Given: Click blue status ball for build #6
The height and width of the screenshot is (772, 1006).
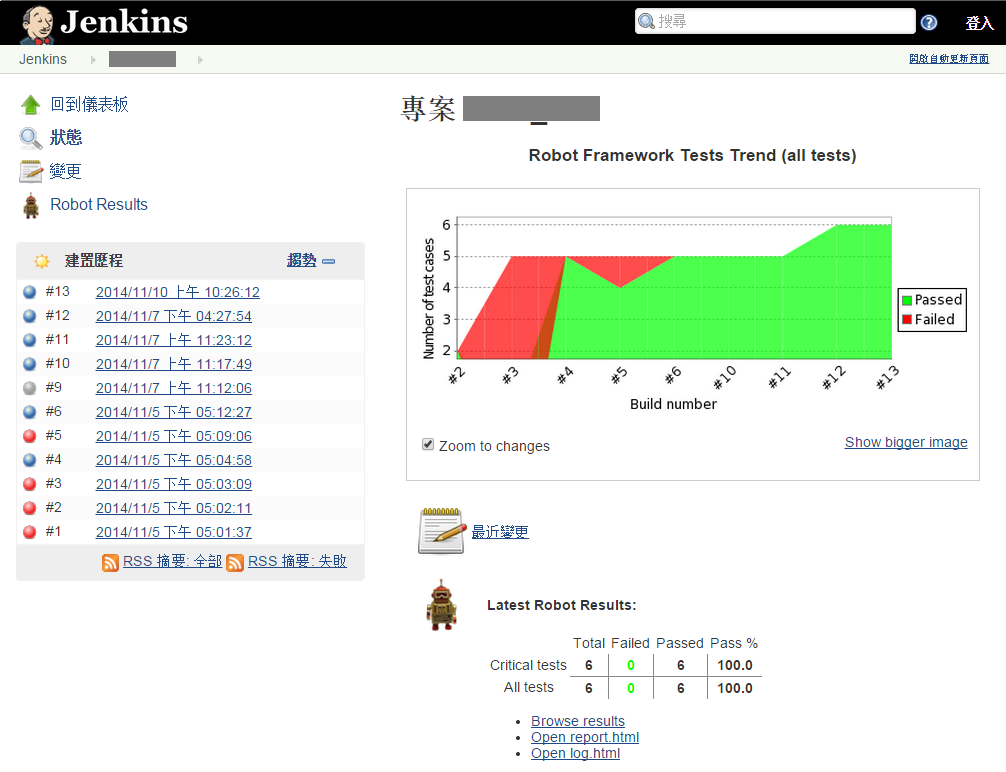Looking at the screenshot, I should (30, 412).
